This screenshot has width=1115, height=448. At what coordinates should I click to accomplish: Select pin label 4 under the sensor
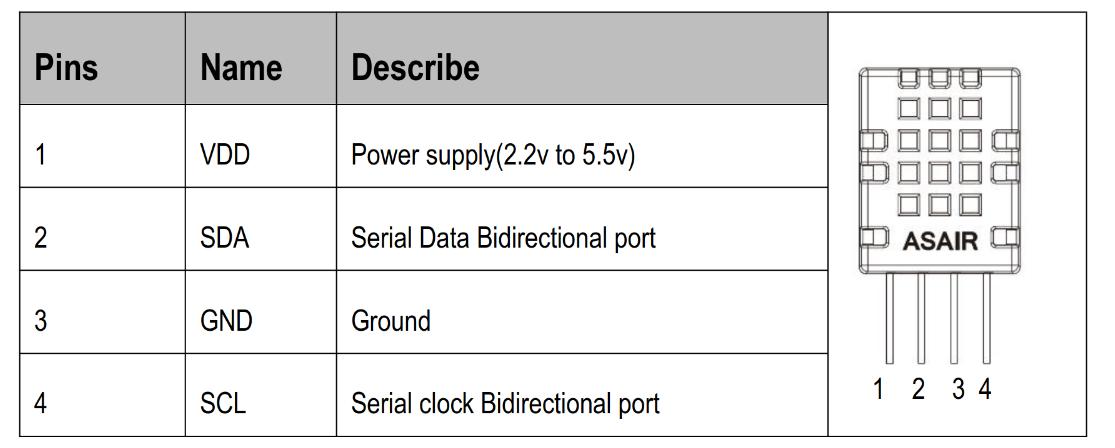(x=985, y=389)
